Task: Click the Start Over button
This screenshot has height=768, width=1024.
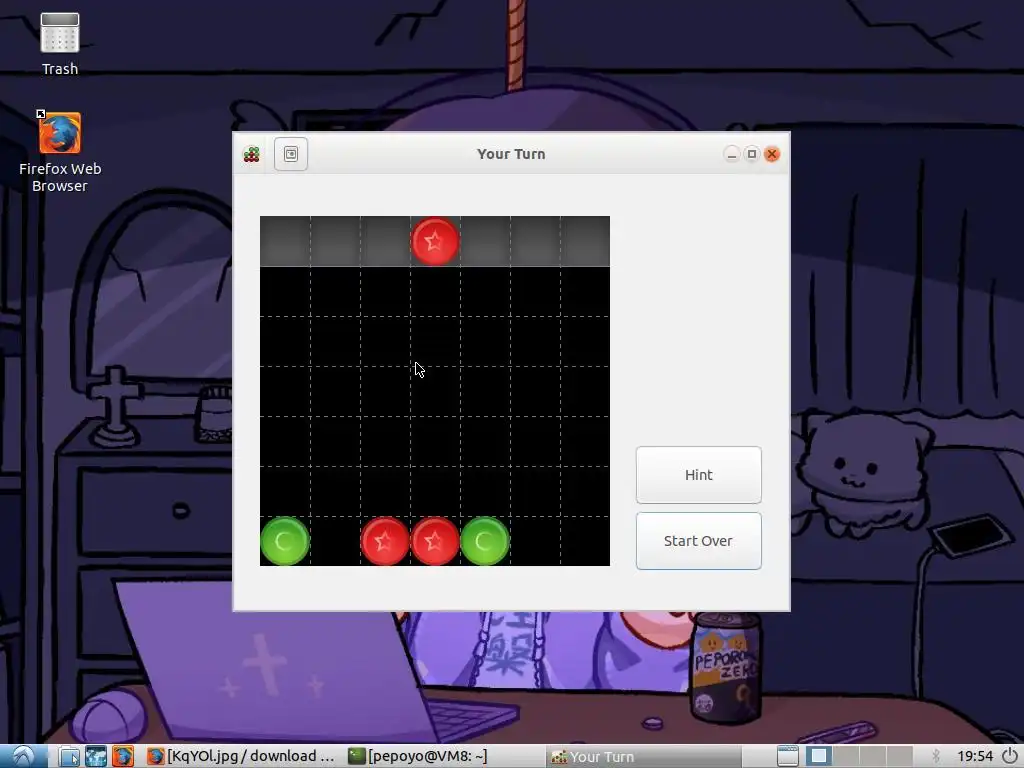Action: coord(698,541)
